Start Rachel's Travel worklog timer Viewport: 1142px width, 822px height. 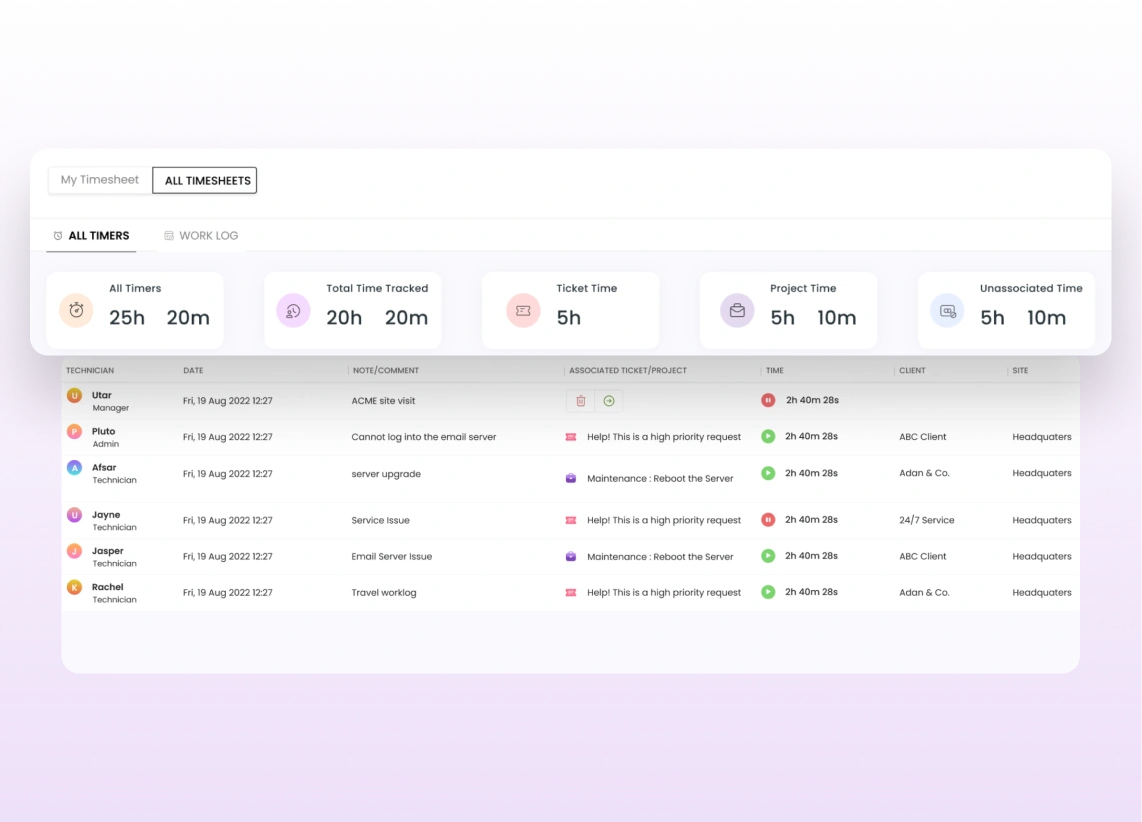(768, 592)
